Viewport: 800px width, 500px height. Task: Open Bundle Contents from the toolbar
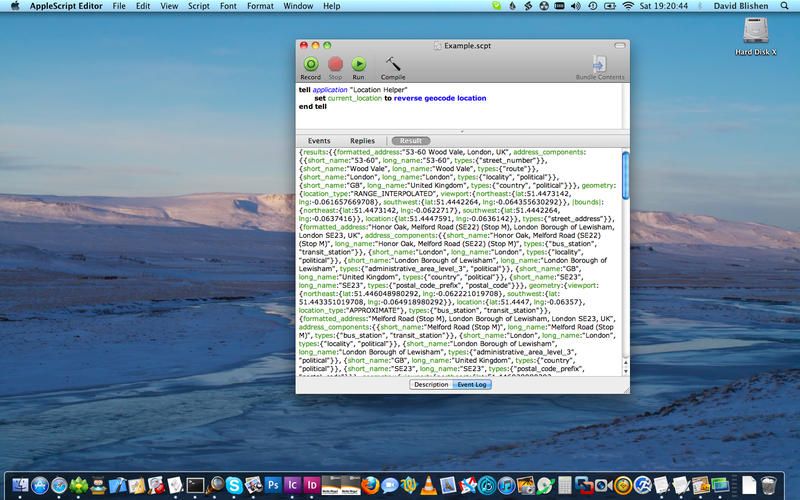click(597, 65)
